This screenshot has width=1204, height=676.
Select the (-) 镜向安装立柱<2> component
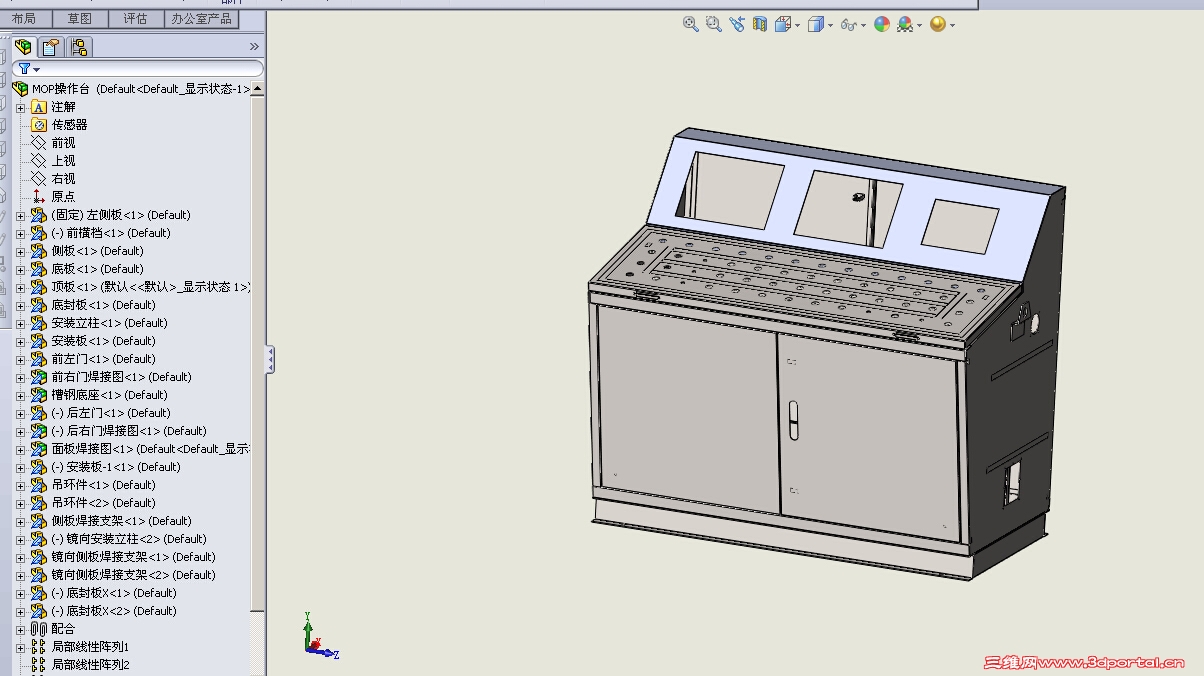coord(129,539)
